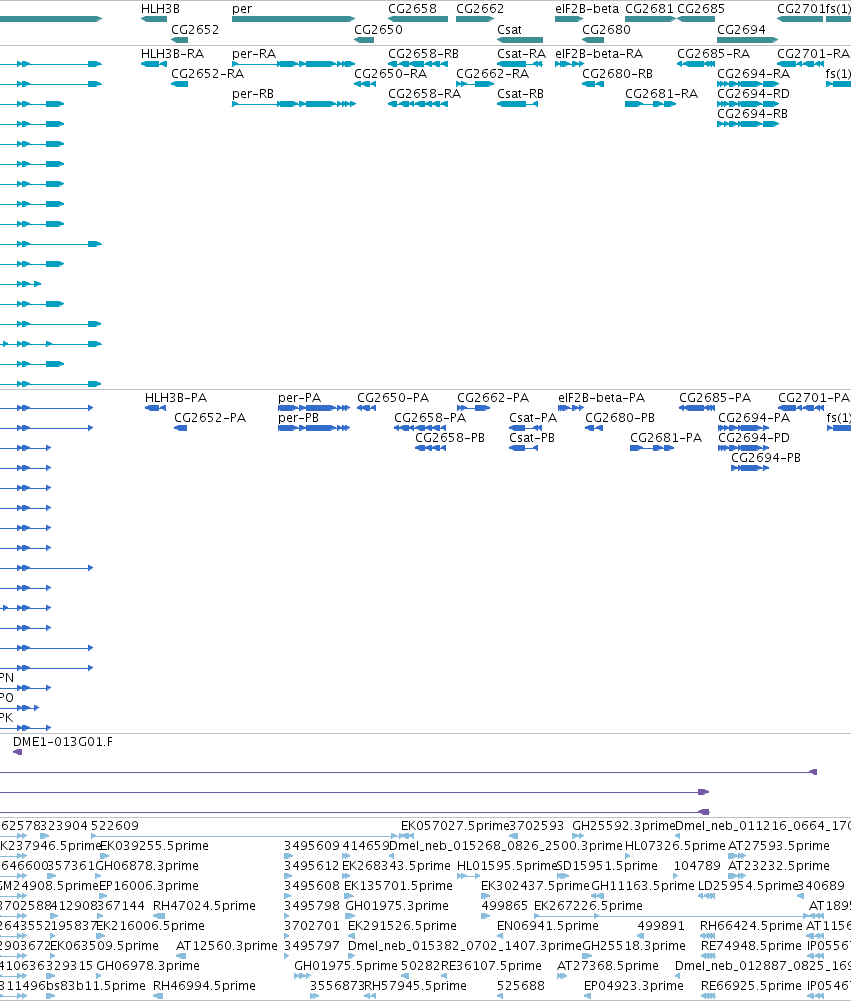Select the CG2662-RA transcript label
Screen dimensions: 851x1001
(x=492, y=73)
